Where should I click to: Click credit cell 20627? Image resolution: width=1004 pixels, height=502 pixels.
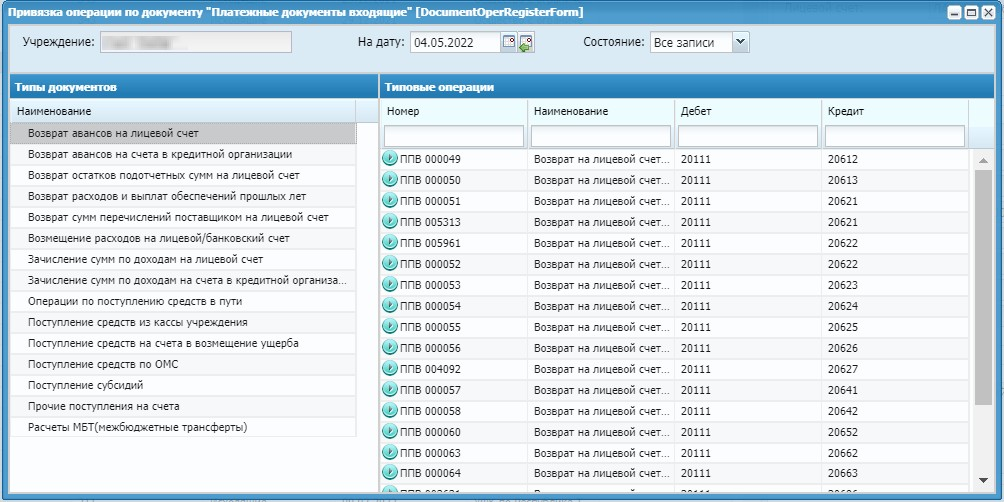[x=895, y=369]
